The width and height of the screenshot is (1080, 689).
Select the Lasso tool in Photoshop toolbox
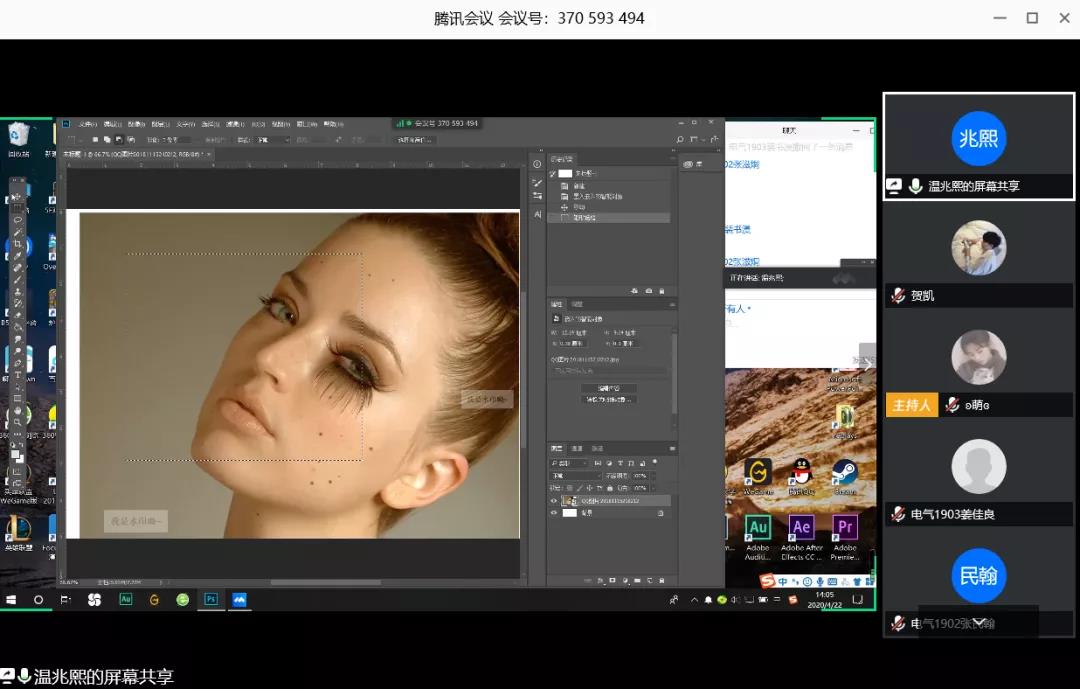coord(17,219)
